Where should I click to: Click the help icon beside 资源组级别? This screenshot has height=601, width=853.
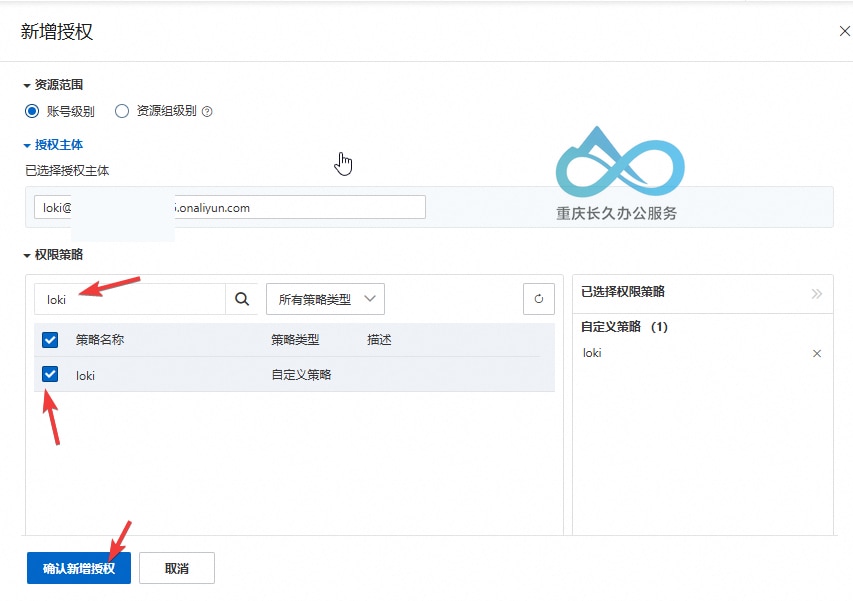207,111
